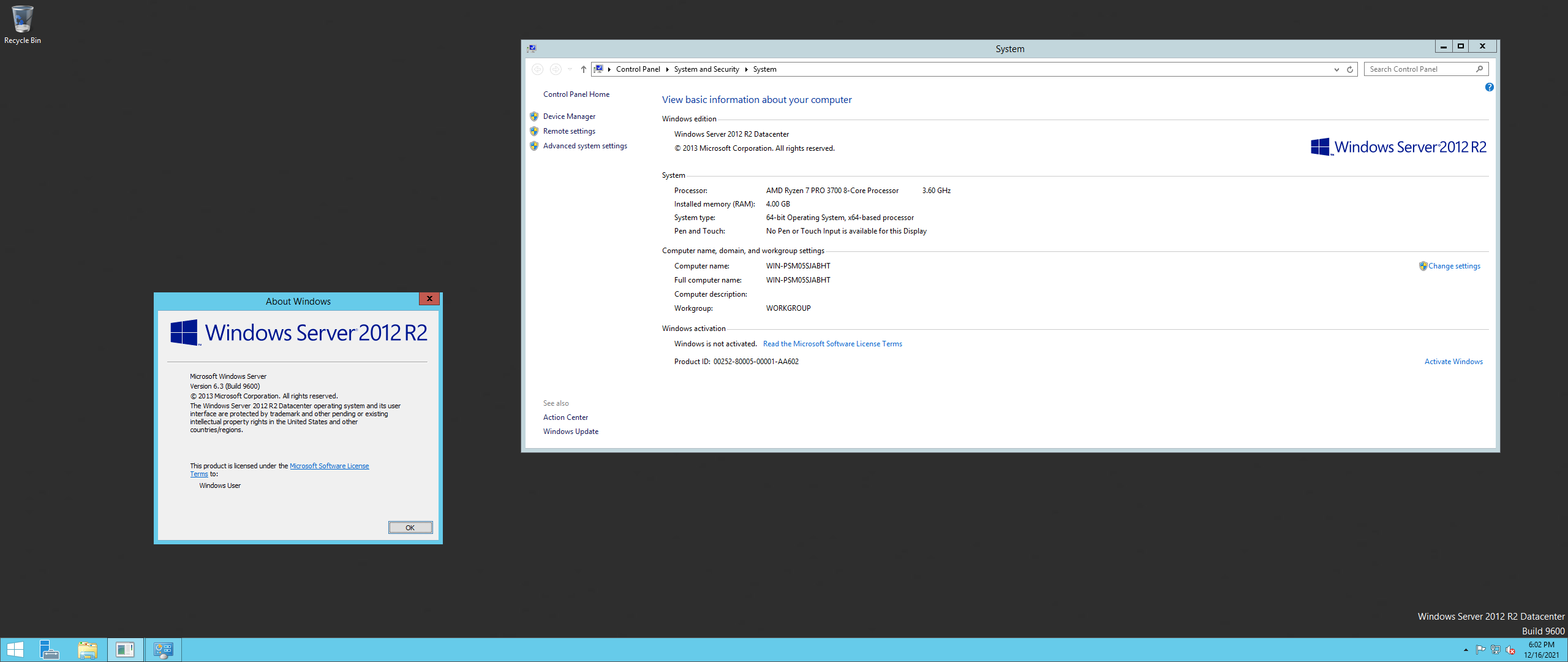Click the Windows Start button
The height and width of the screenshot is (662, 1568).
pyautogui.click(x=15, y=650)
